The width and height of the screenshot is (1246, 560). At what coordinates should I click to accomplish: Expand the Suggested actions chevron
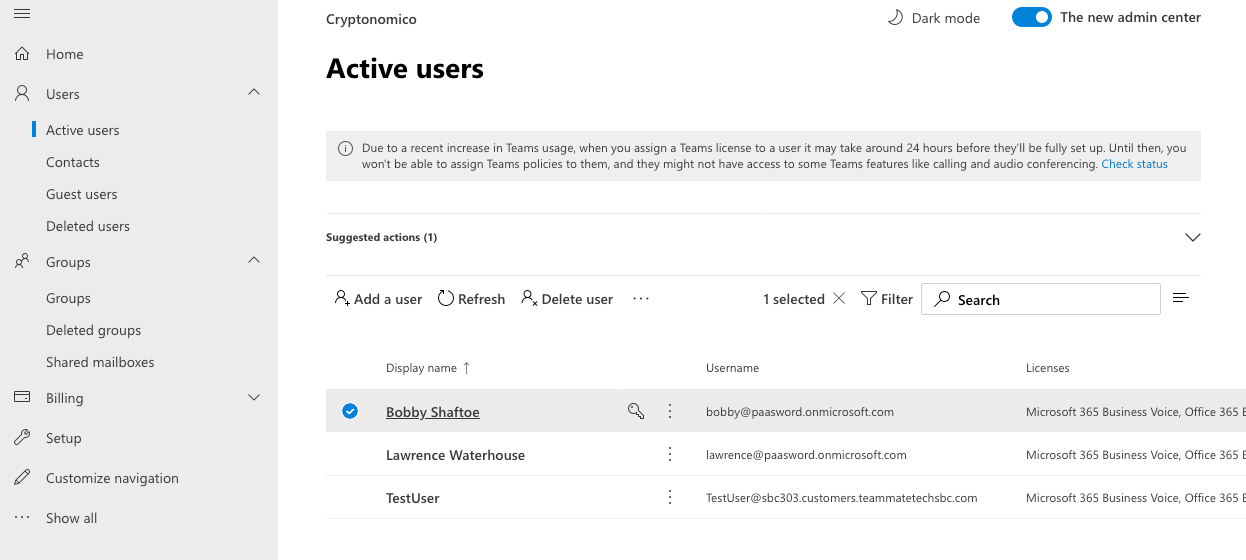point(1192,237)
